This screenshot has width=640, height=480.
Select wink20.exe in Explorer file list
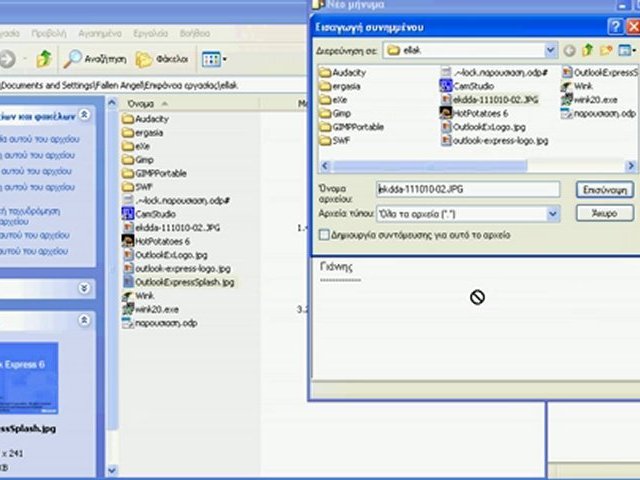(150, 309)
